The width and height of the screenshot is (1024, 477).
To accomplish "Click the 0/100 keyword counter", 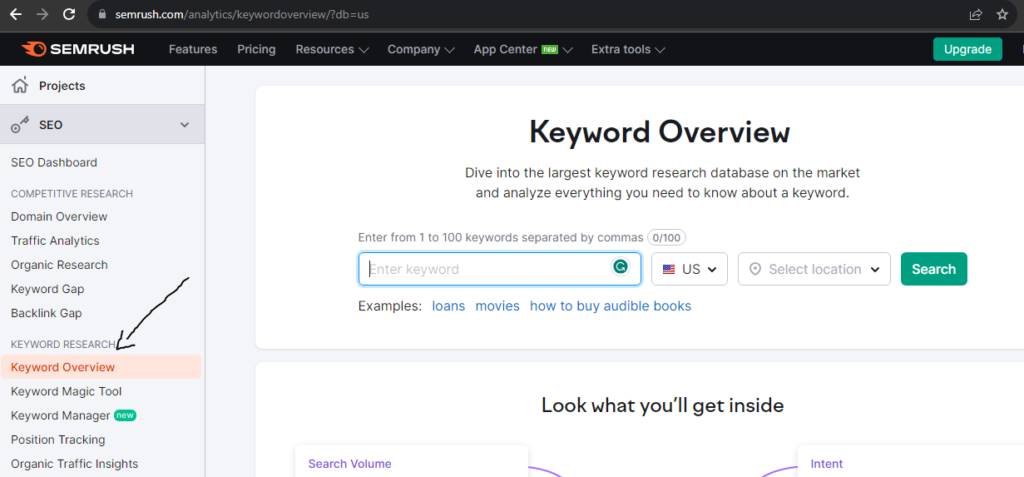I will (x=666, y=237).
